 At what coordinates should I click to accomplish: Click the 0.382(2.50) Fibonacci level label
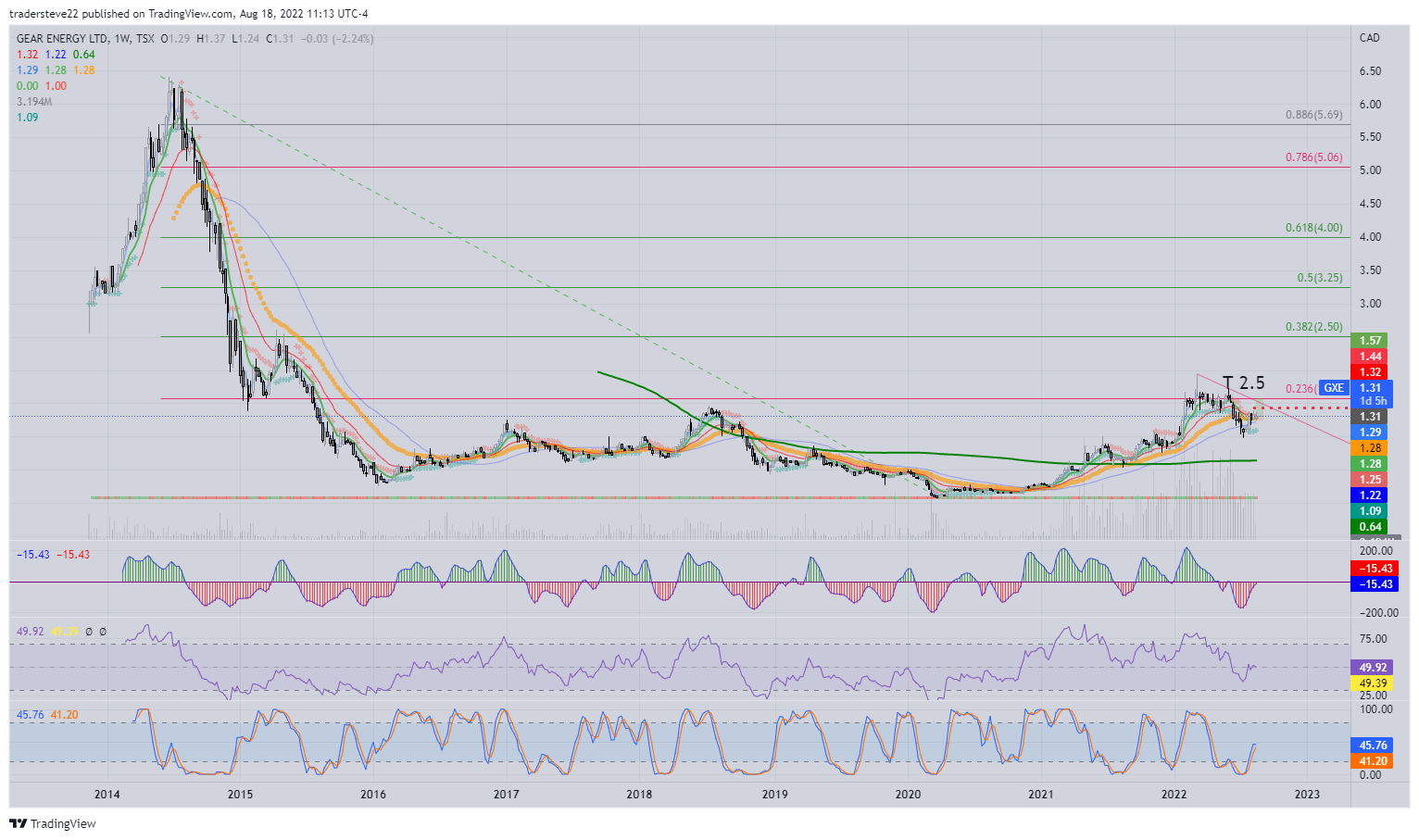tap(1313, 327)
